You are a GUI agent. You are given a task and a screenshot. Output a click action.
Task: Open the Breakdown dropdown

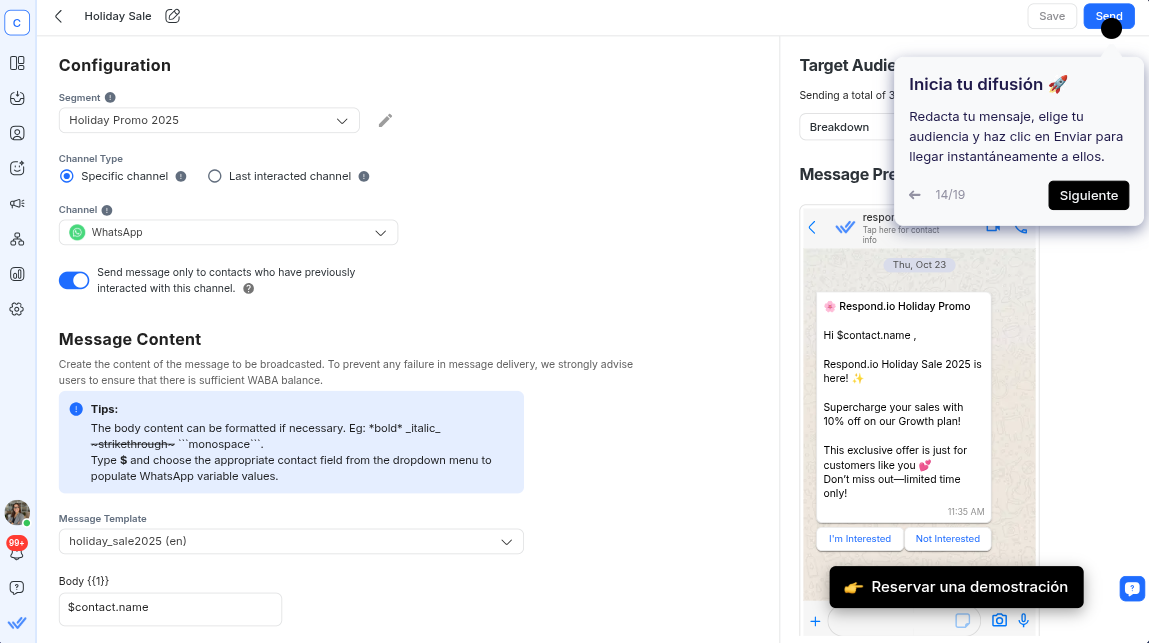coord(847,127)
